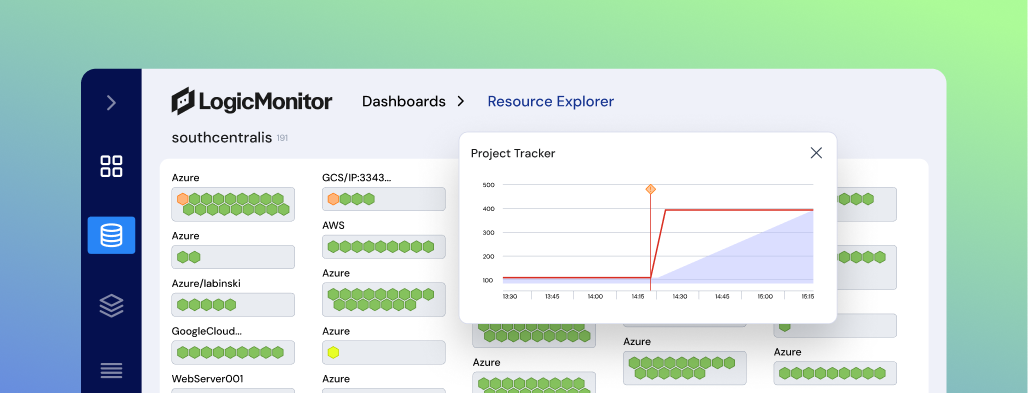Click the GoogleCloud hexagon resource row

pyautogui.click(x=233, y=352)
